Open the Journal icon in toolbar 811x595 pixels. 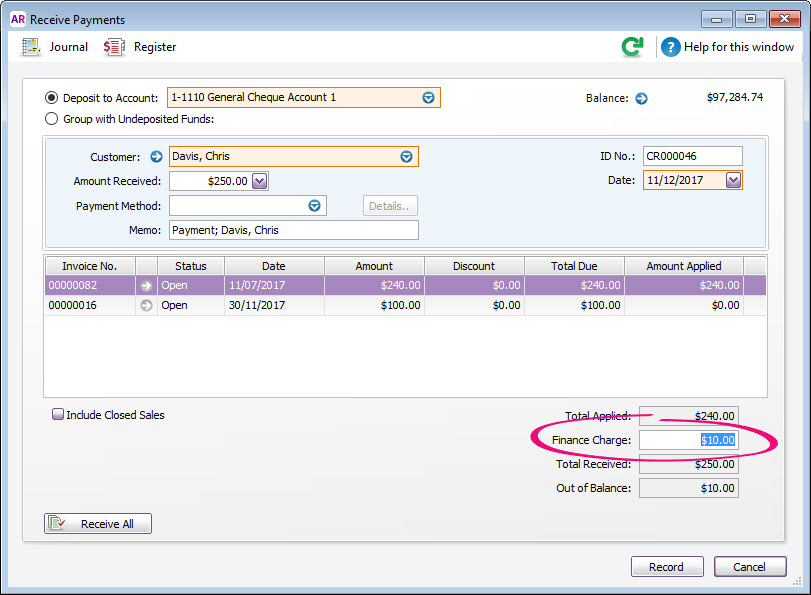(31, 47)
